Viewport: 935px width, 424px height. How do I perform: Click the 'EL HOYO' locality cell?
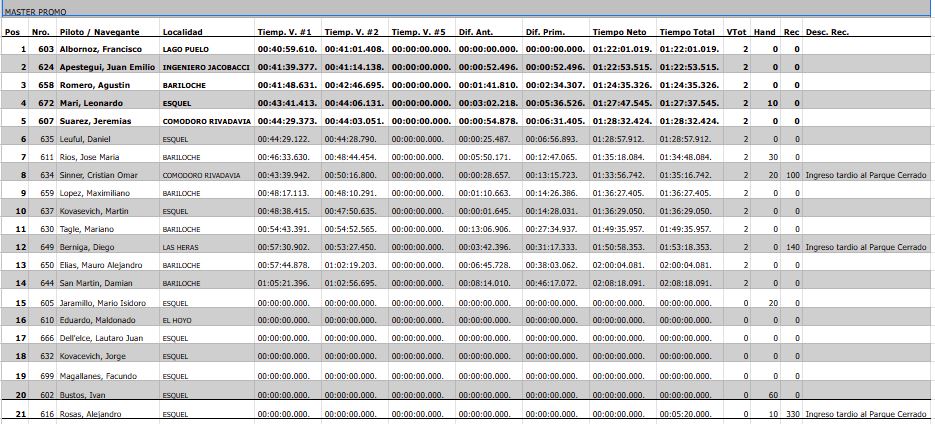coord(177,319)
